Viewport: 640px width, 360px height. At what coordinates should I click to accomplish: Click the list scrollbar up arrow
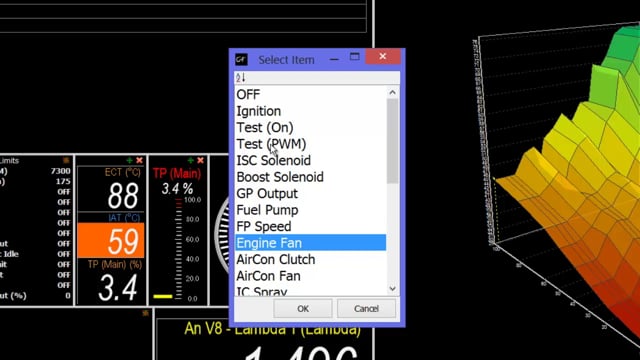pyautogui.click(x=393, y=92)
